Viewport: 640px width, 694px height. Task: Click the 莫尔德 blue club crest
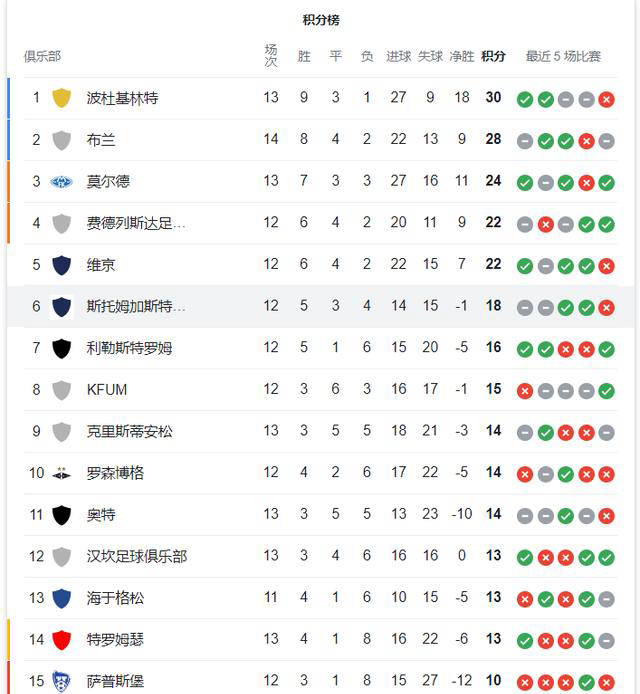tap(62, 182)
